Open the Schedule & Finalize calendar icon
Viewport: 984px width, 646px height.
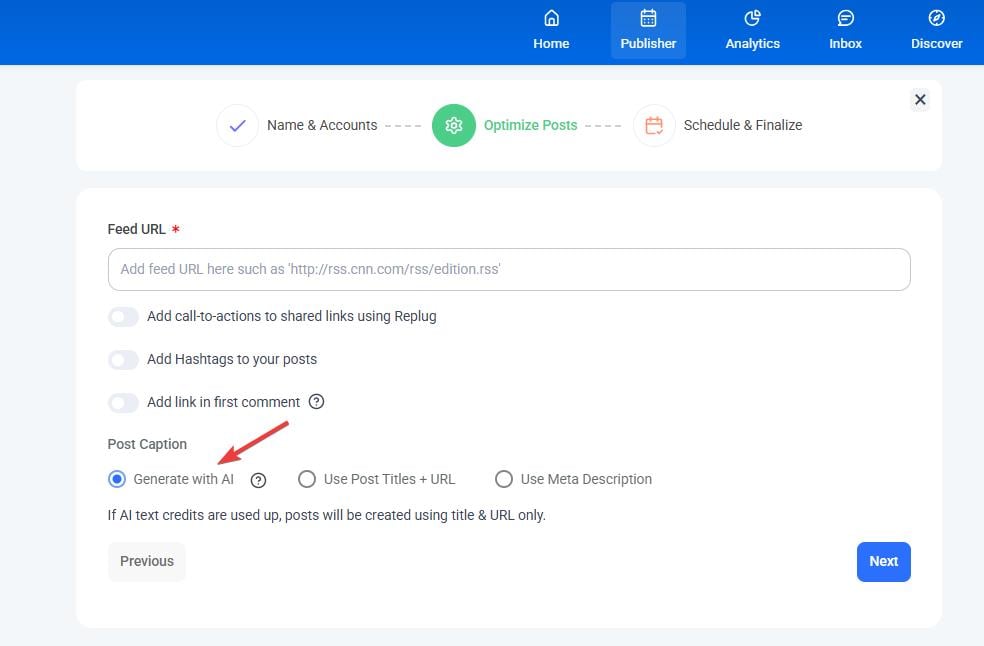(653, 125)
